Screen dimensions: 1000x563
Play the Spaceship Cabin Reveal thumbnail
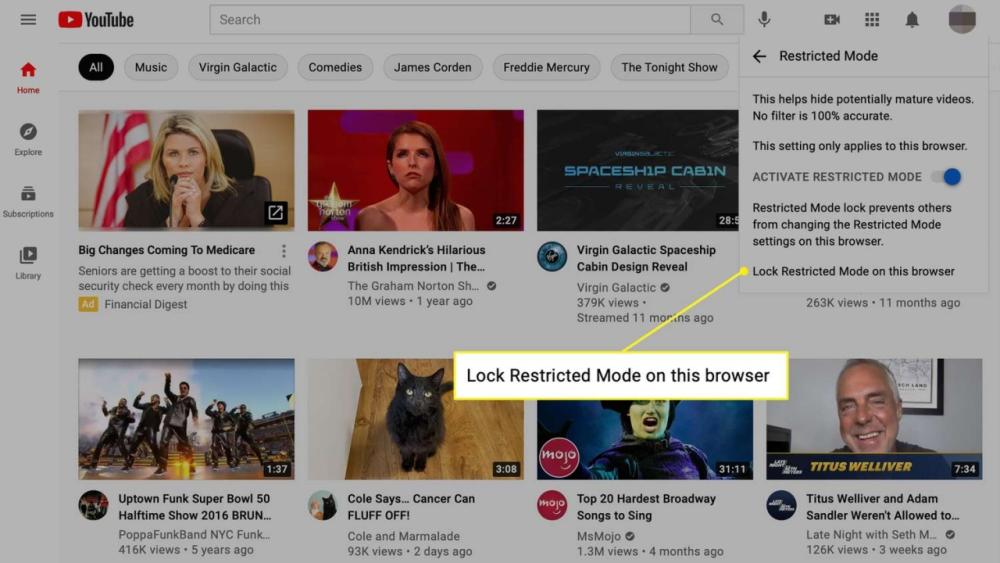(x=638, y=170)
